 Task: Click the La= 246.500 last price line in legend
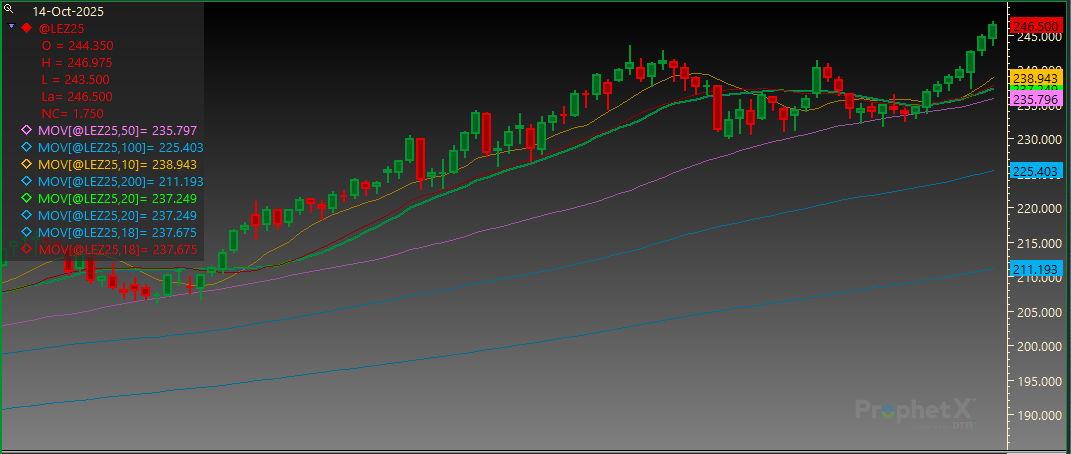76,97
